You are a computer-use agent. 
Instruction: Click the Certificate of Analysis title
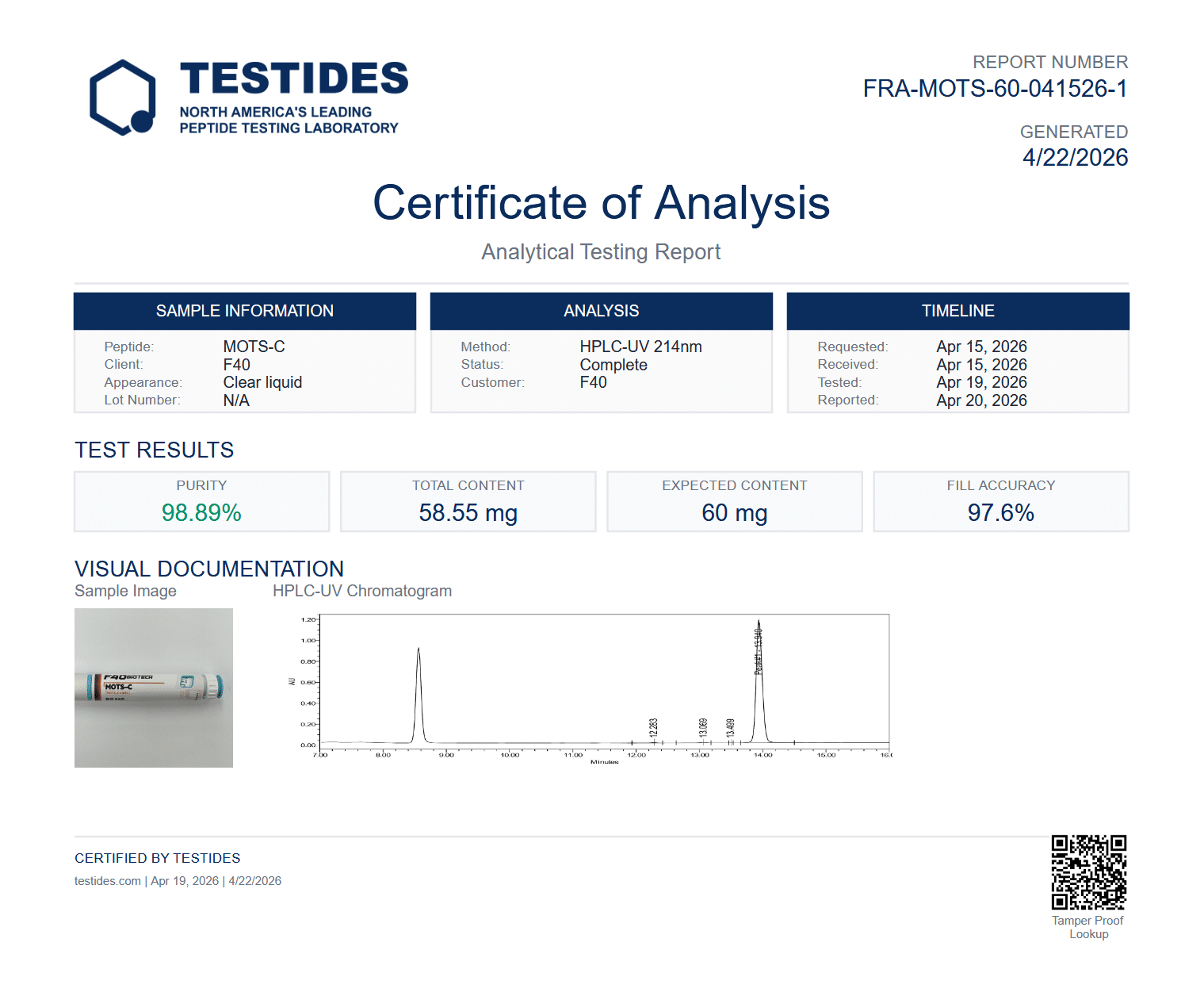click(601, 203)
